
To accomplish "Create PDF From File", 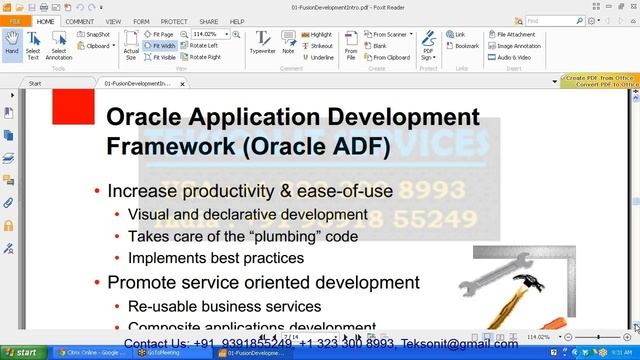I will pos(351,46).
